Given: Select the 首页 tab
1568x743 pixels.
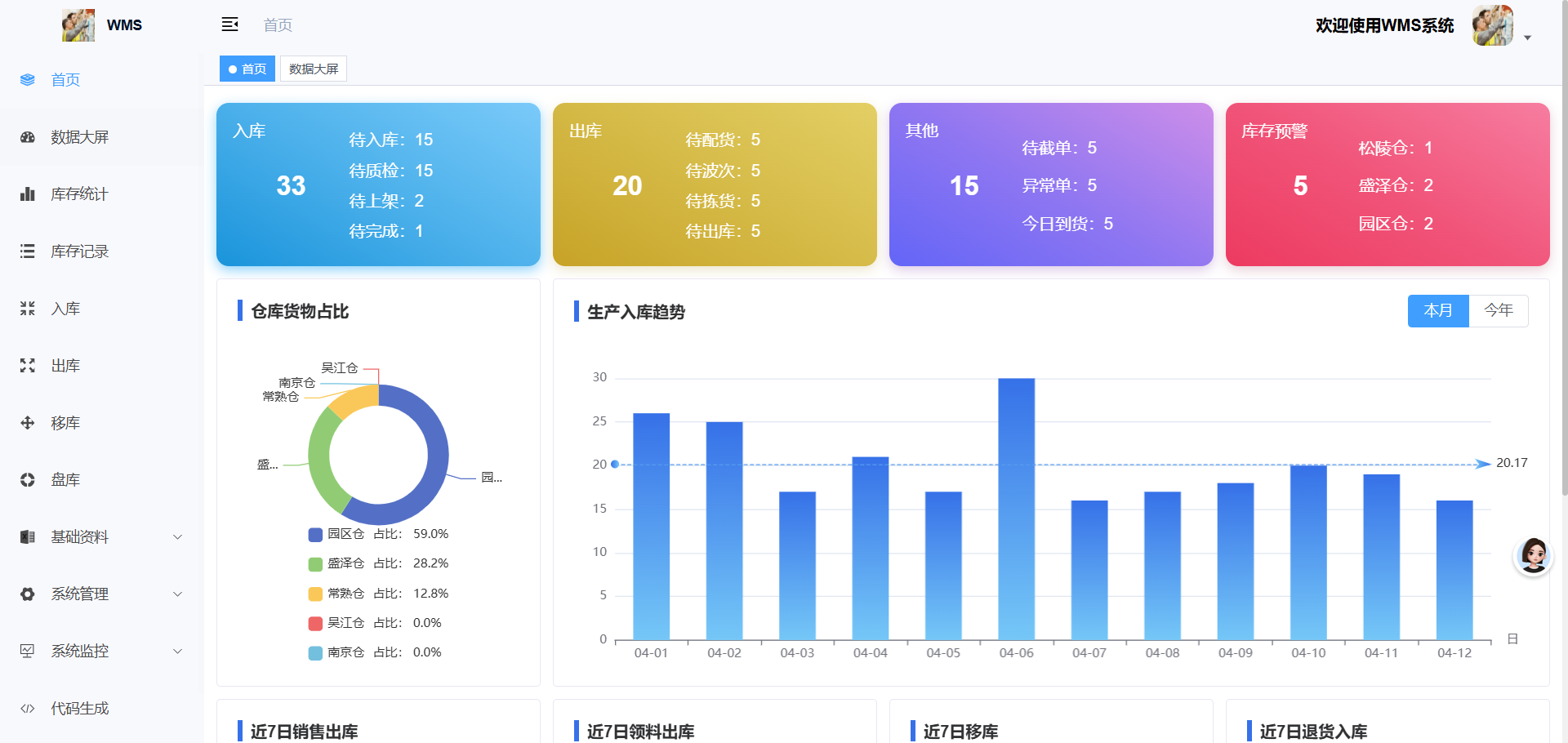Looking at the screenshot, I should 247,69.
